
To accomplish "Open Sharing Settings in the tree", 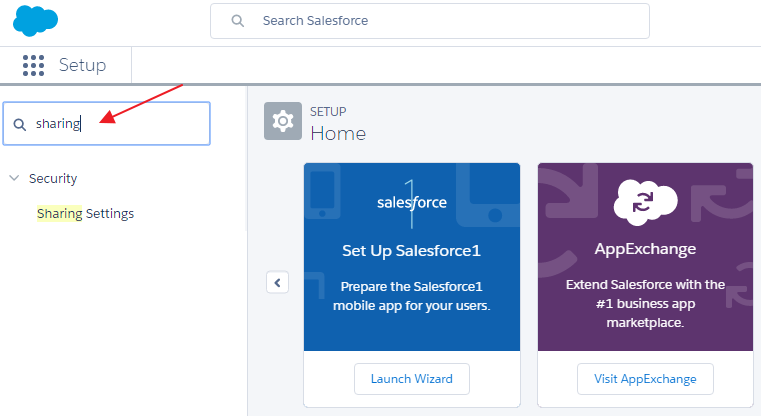I will tap(85, 213).
